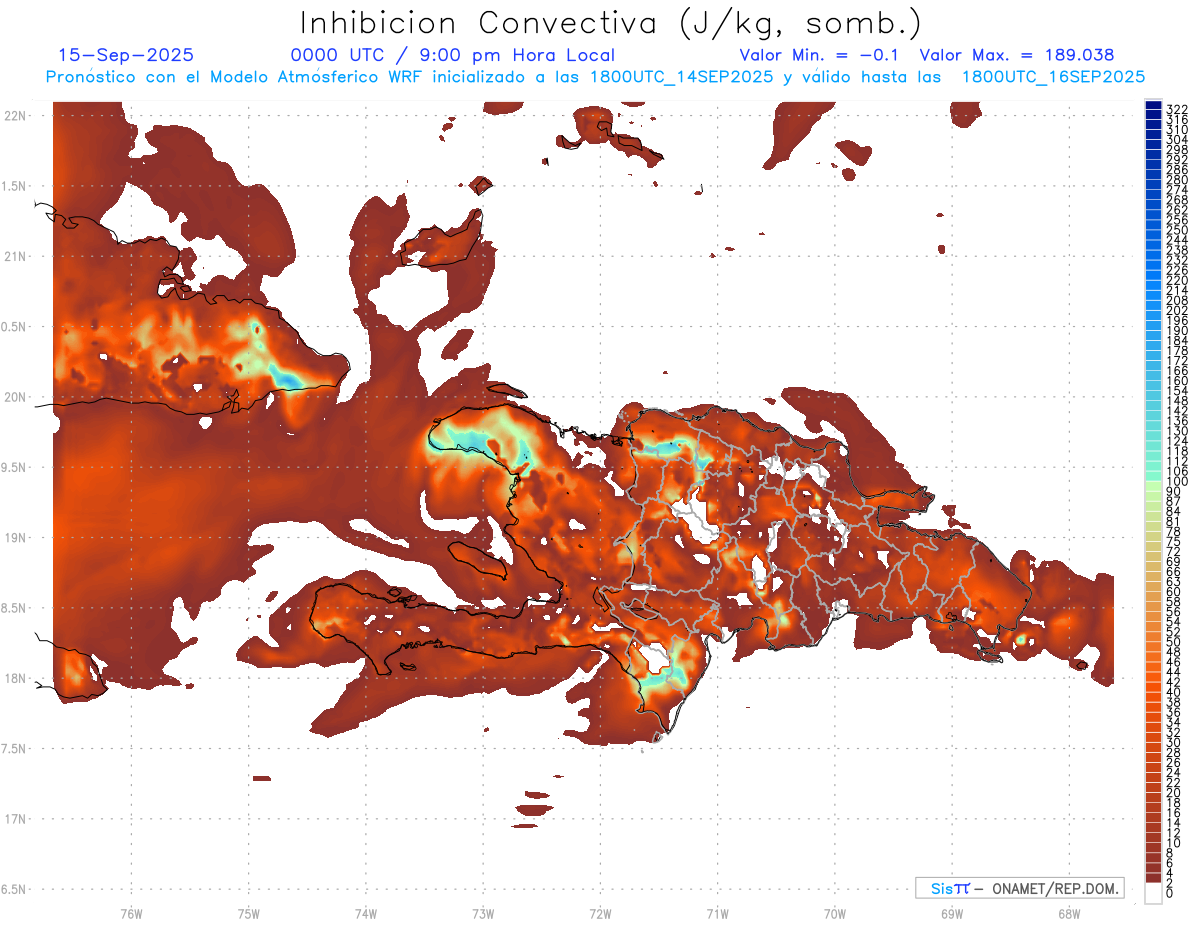Select the date label 15-Sep-2025
The width and height of the screenshot is (1200, 927).
pos(126,55)
